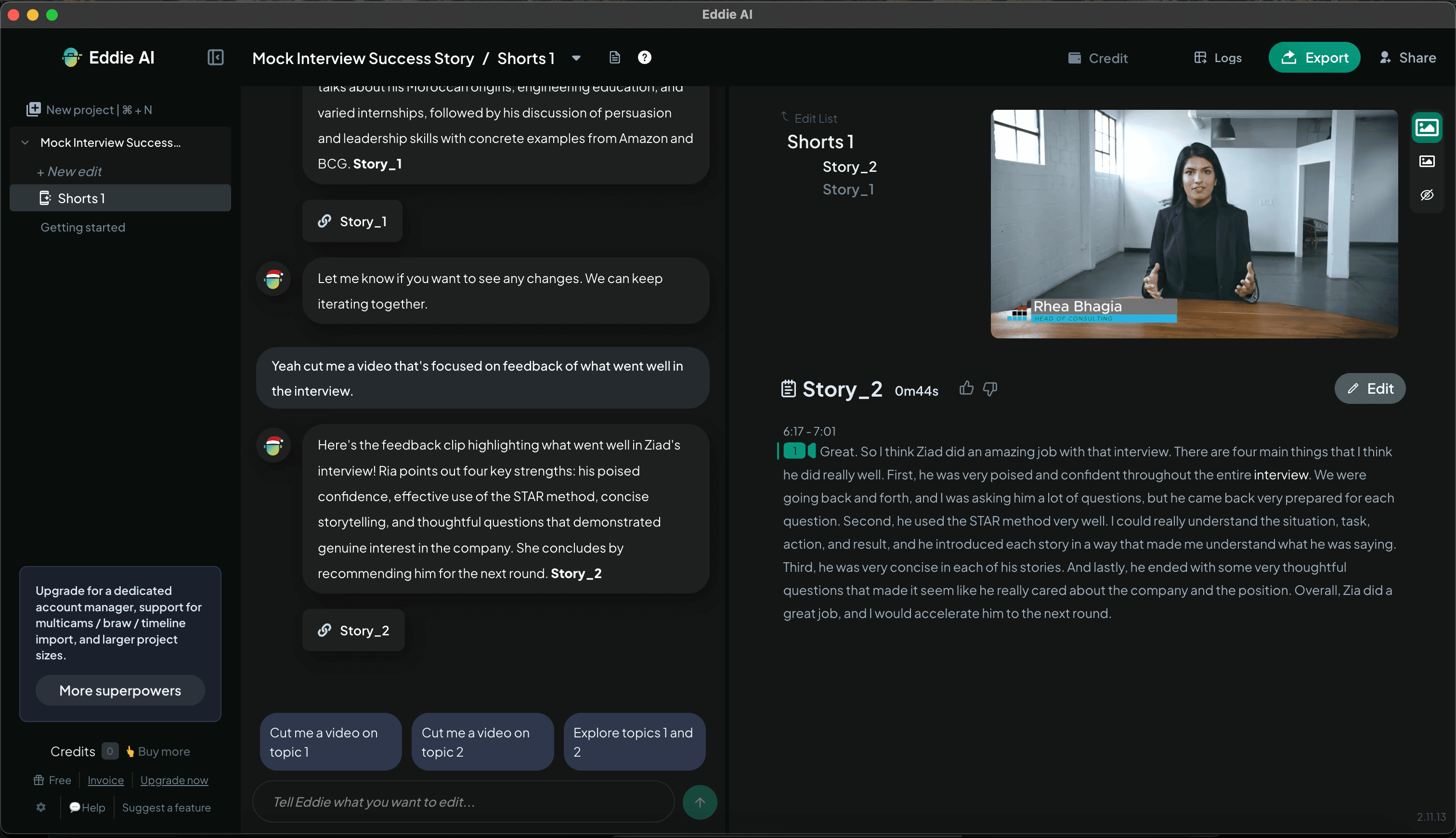Click the Tell Eddie text input field
1456x838 pixels.
463,802
